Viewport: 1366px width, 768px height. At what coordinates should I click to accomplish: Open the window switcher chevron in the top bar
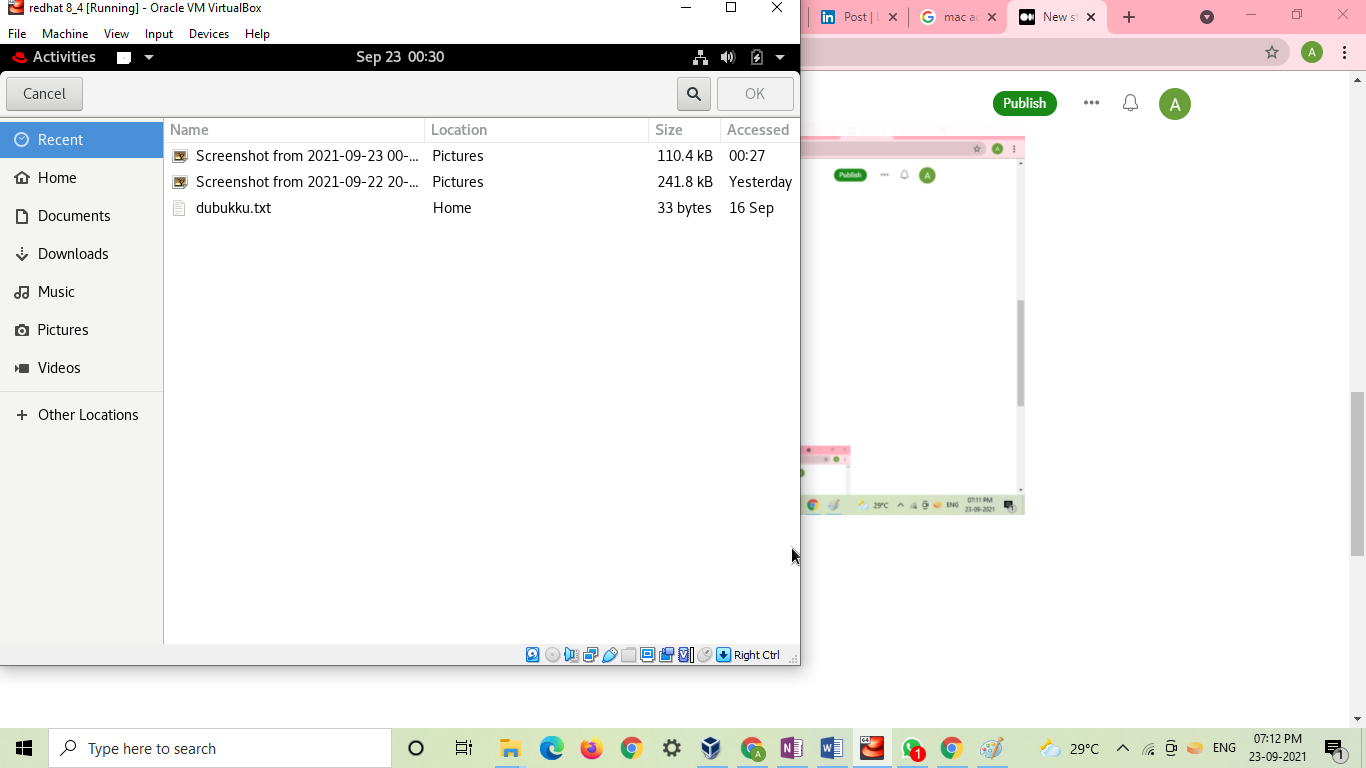pyautogui.click(x=148, y=57)
